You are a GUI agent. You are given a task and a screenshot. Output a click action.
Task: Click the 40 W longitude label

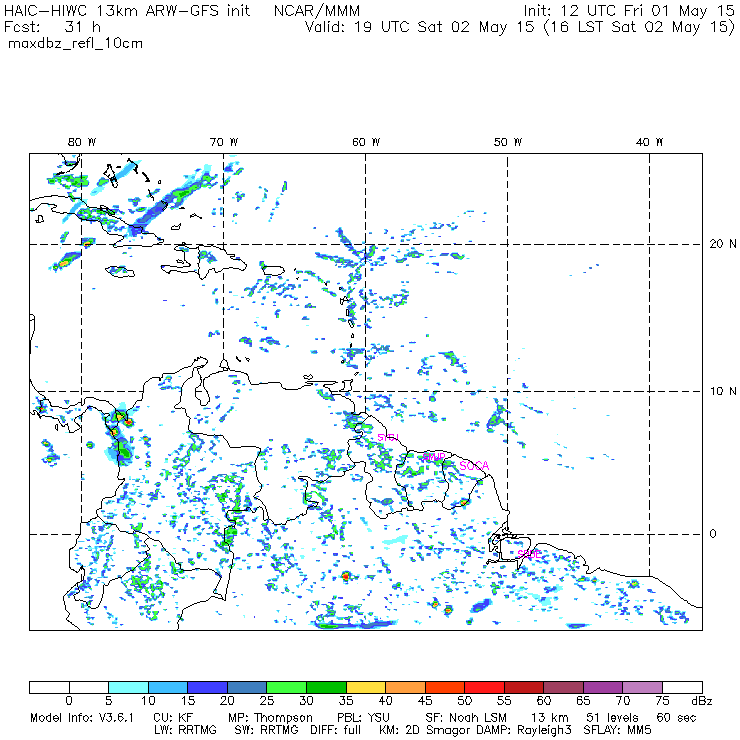click(650, 142)
